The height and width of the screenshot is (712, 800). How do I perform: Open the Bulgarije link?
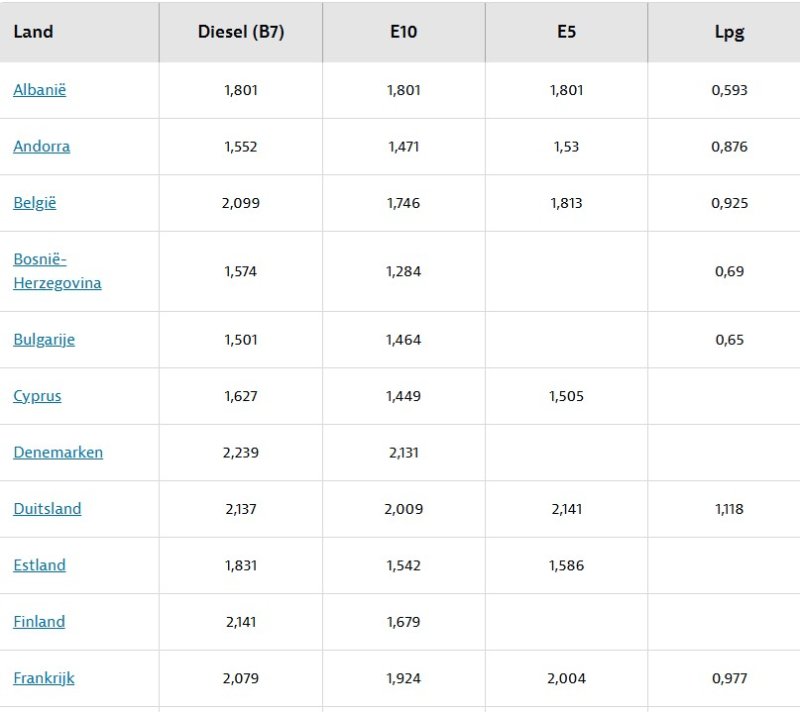coord(44,339)
